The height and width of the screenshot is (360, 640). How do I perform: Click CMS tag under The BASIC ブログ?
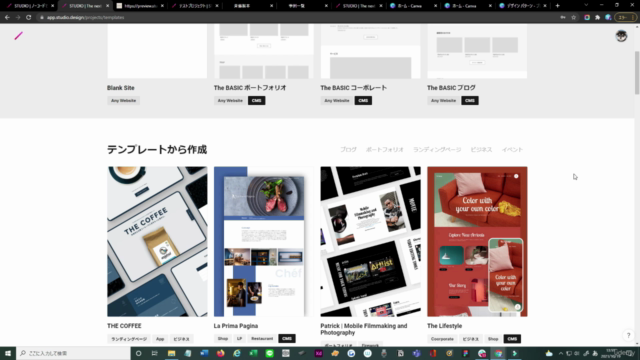tap(470, 100)
